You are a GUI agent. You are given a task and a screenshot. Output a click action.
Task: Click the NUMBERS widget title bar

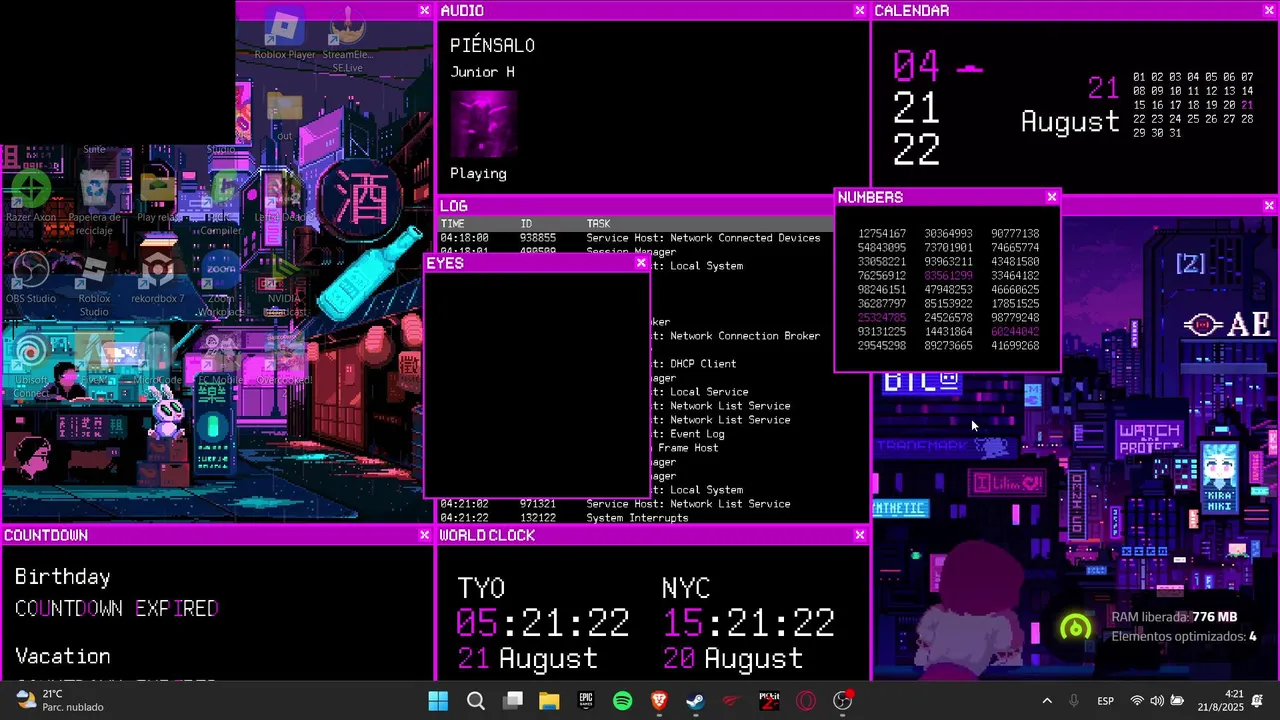click(947, 197)
